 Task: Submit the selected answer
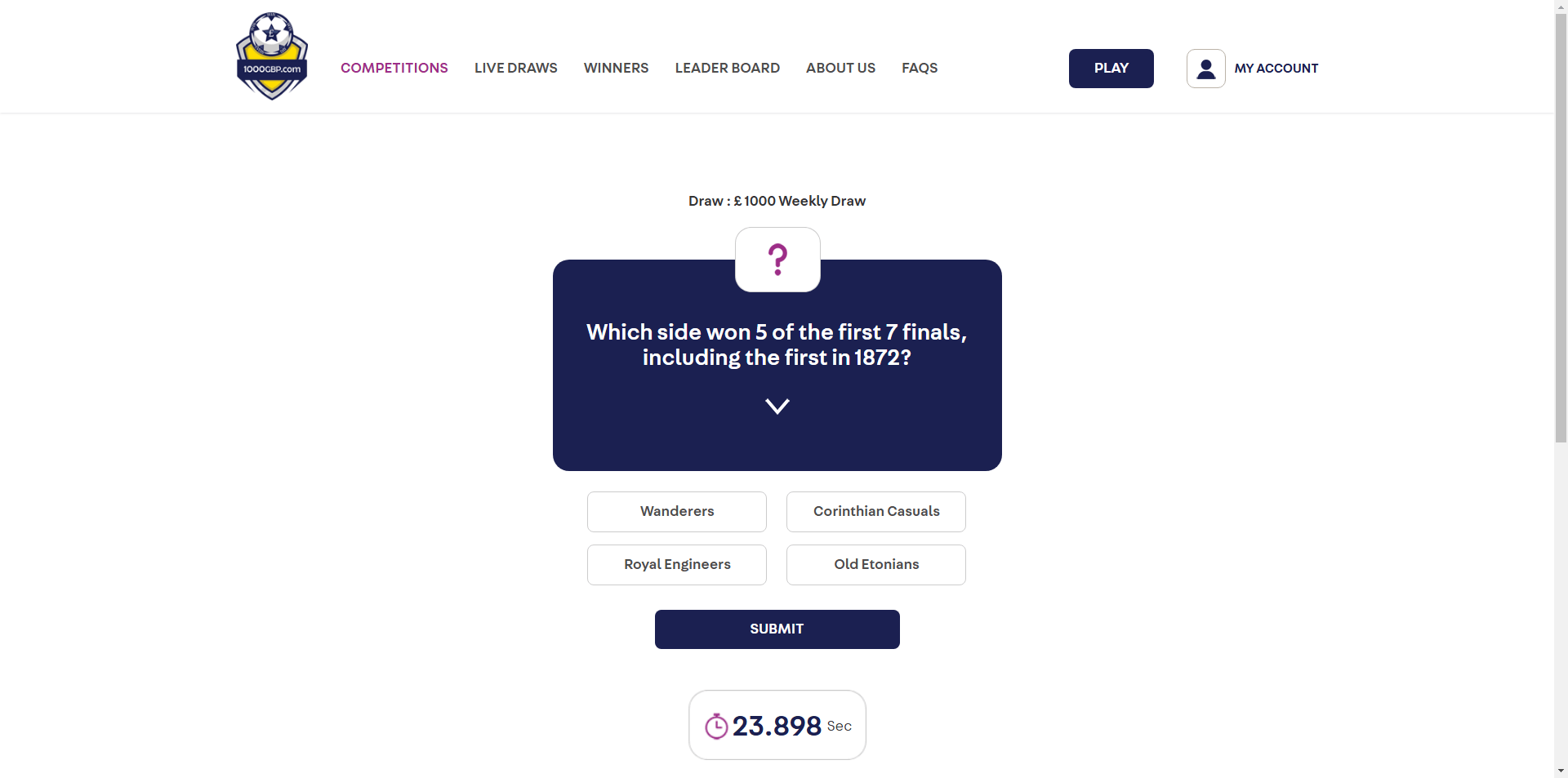777,629
